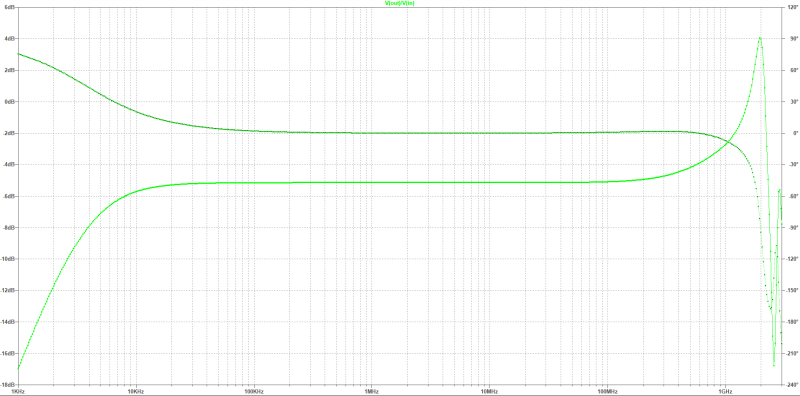This screenshot has width=800, height=396.
Task: Click the 4dB magnitude axis label
Action: coord(9,39)
